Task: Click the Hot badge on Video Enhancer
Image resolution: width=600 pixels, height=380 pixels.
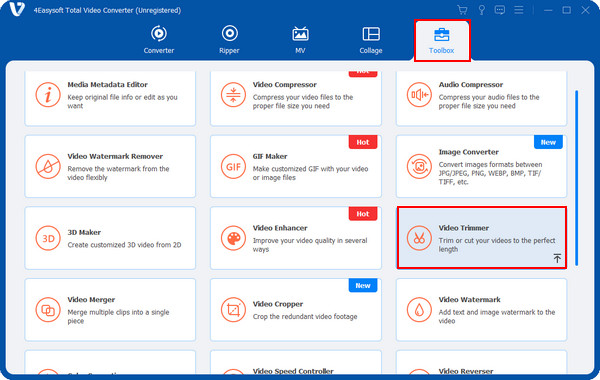Action: click(363, 214)
